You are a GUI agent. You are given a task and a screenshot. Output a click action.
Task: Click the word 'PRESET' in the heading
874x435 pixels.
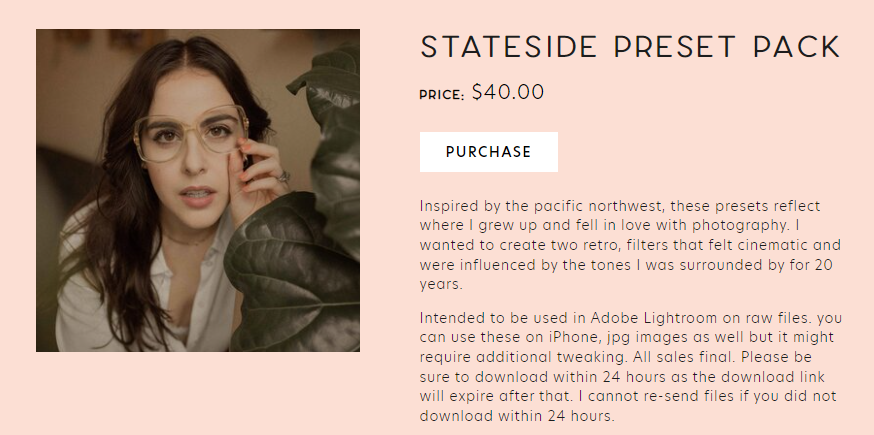(x=674, y=47)
